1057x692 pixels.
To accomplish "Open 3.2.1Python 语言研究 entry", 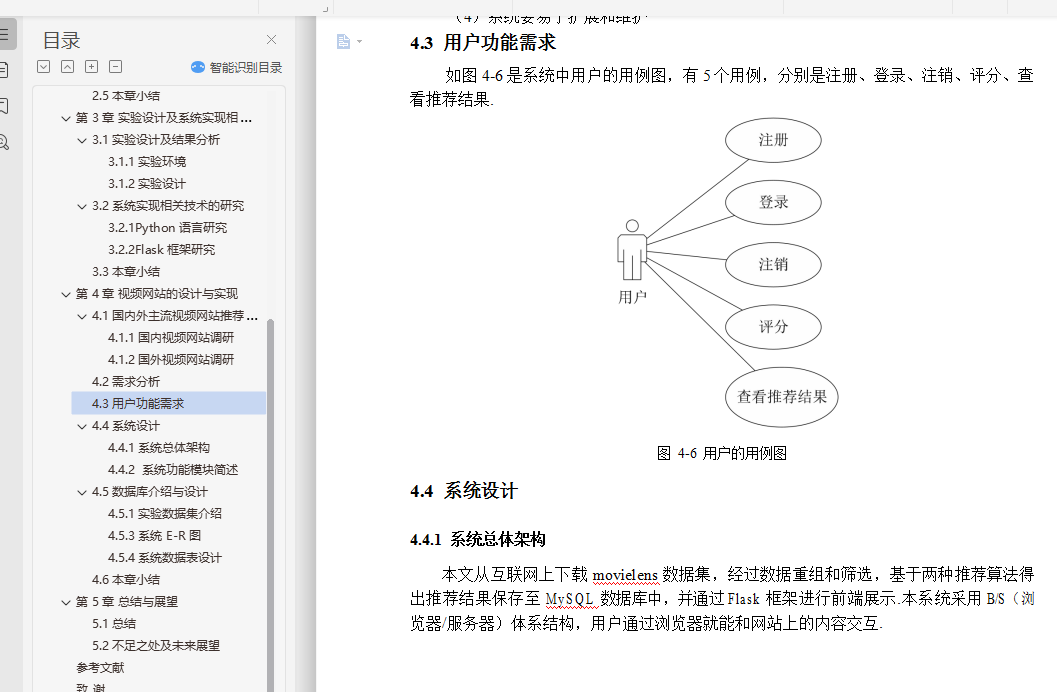I will pyautogui.click(x=167, y=228).
